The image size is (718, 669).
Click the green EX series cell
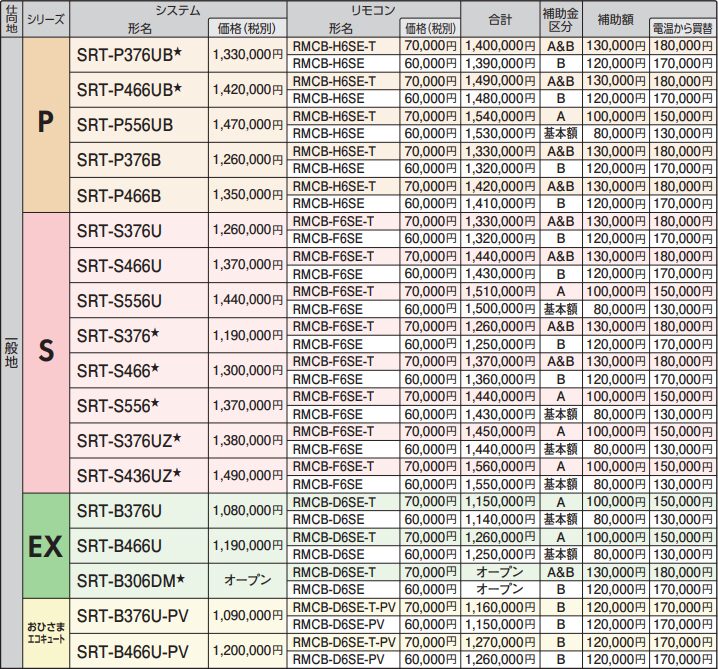pos(45,545)
